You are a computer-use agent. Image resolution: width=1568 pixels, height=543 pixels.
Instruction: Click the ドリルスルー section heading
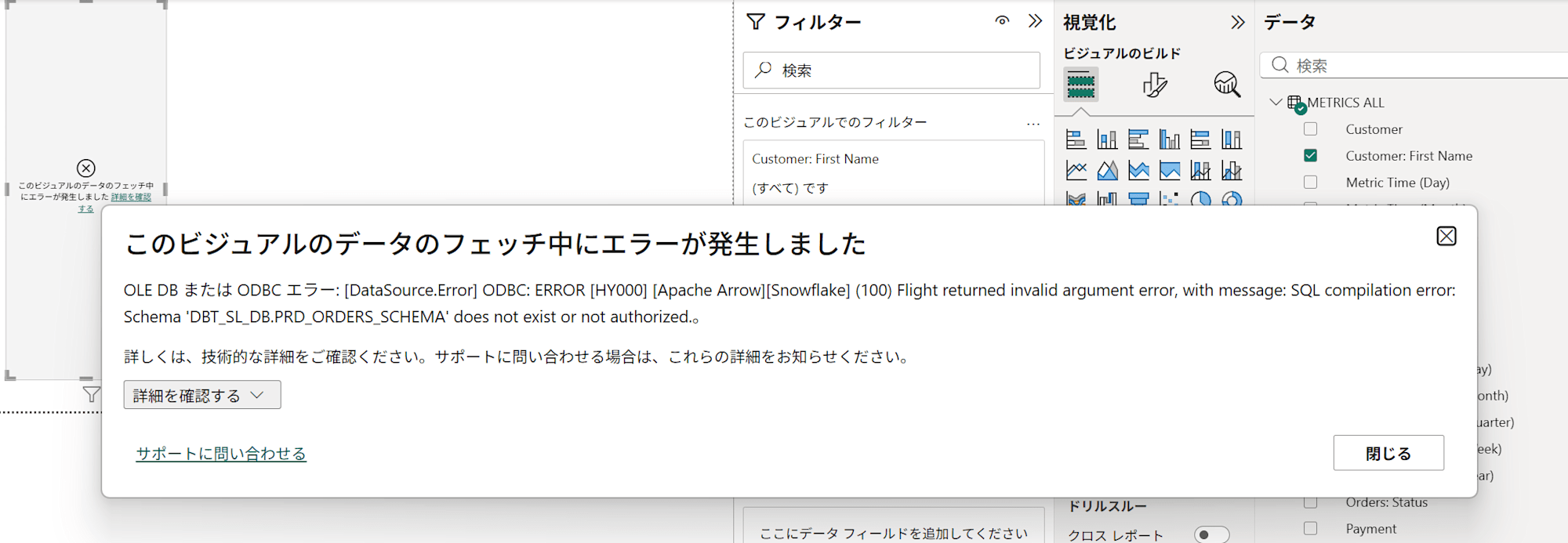[1107, 506]
